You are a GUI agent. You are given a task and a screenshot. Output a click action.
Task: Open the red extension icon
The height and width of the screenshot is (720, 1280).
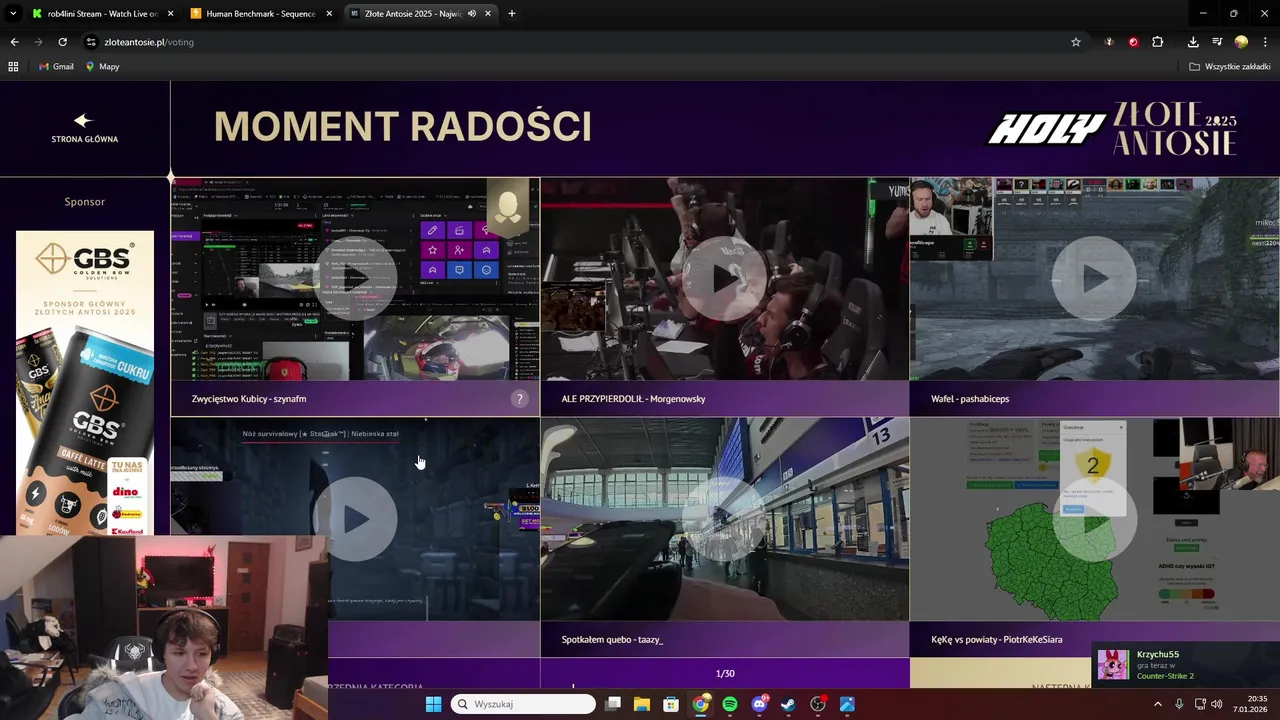[1133, 42]
